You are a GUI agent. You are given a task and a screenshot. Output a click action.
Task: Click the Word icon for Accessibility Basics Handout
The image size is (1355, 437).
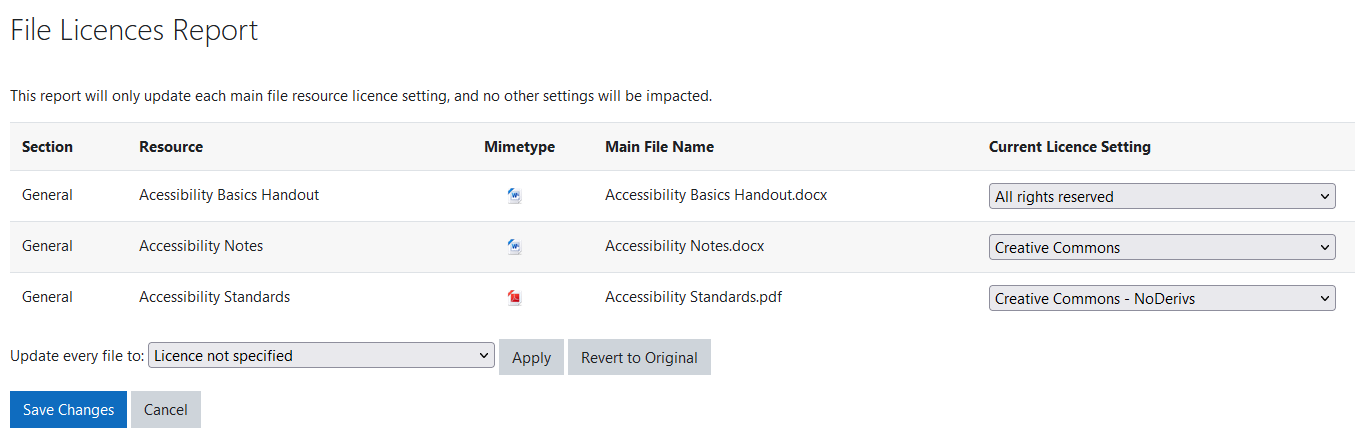[515, 196]
